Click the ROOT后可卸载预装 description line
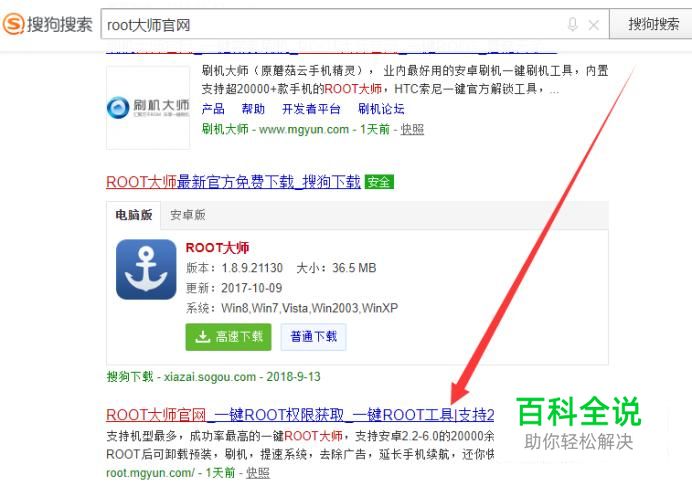This screenshot has height=486, width=692. tap(300, 454)
